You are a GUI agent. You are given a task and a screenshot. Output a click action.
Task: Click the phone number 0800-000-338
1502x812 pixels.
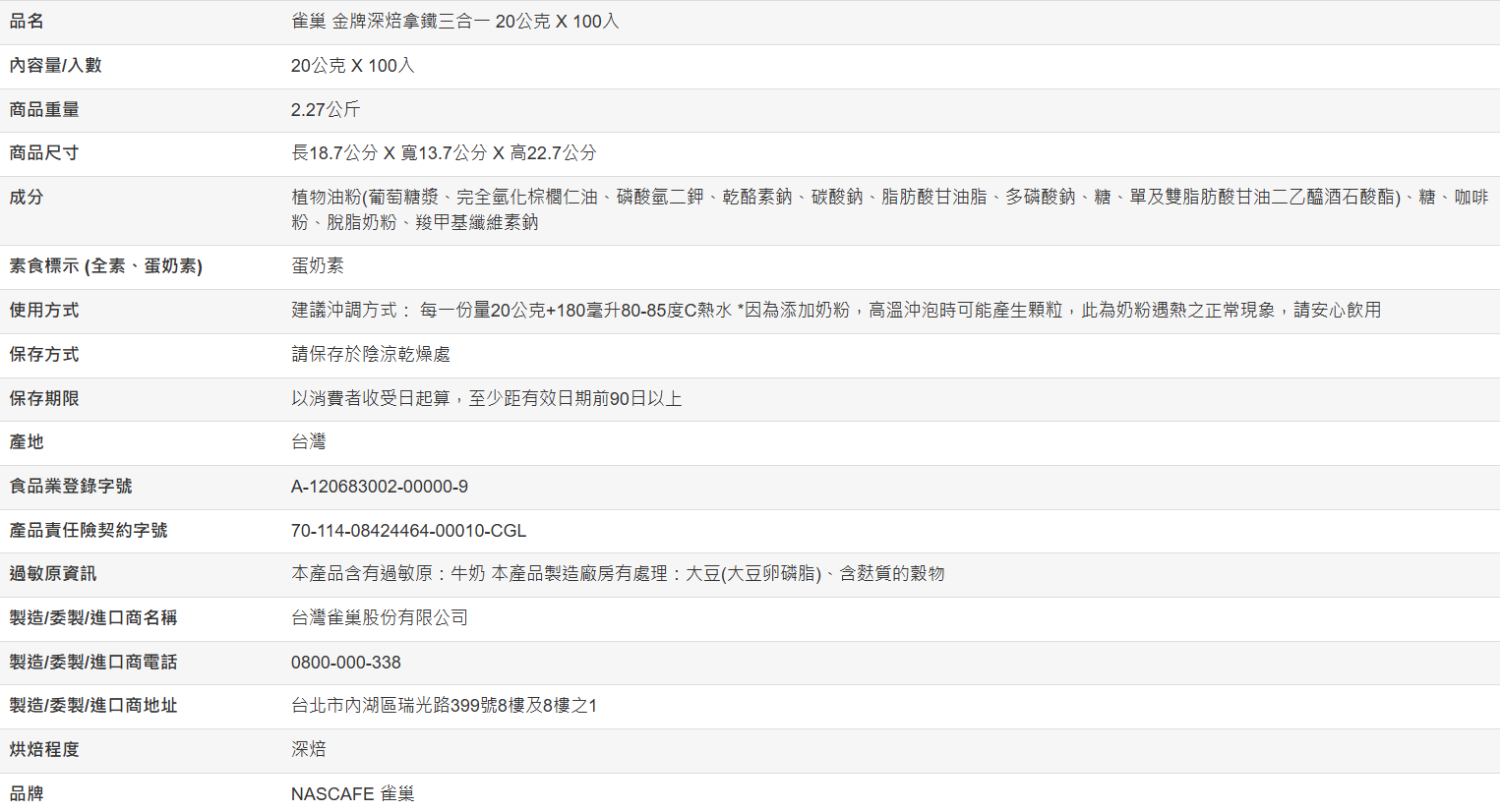pos(346,663)
